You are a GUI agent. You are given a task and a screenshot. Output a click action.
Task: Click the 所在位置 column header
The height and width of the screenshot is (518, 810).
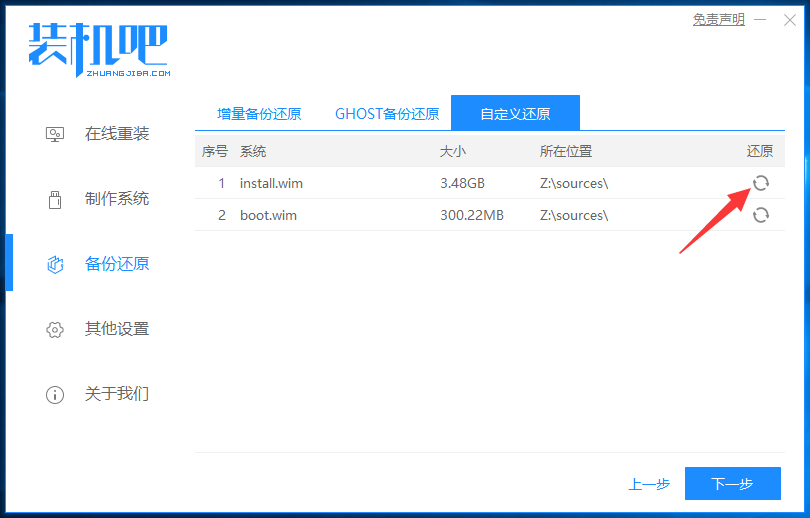click(566, 151)
